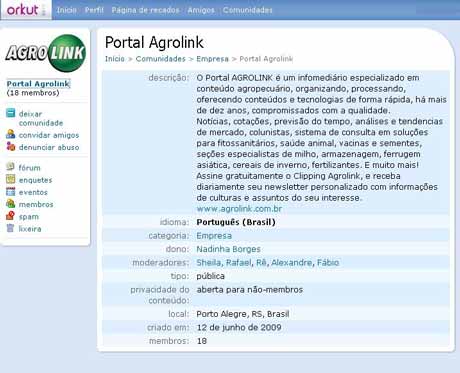
Task: Open moderator Rê's profile
Action: click(261, 262)
